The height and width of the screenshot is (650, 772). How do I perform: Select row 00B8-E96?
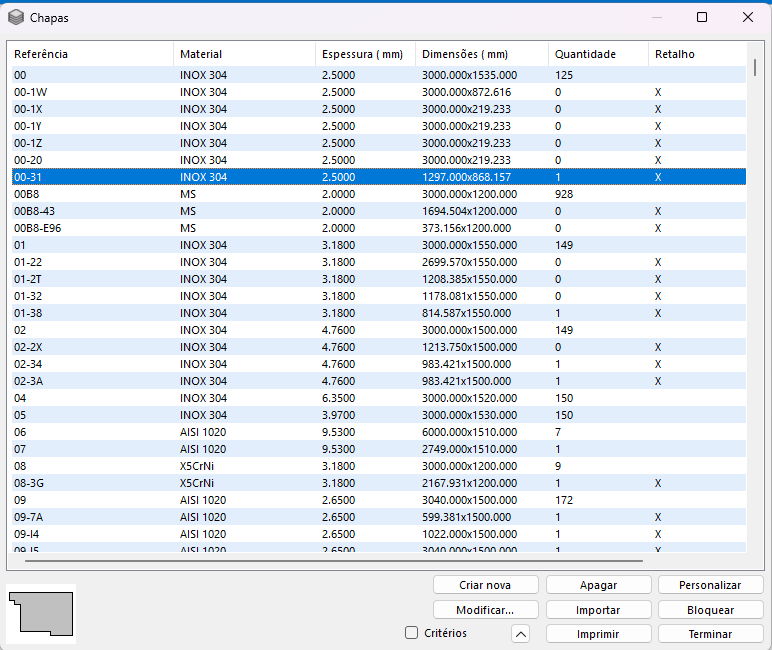coord(379,228)
